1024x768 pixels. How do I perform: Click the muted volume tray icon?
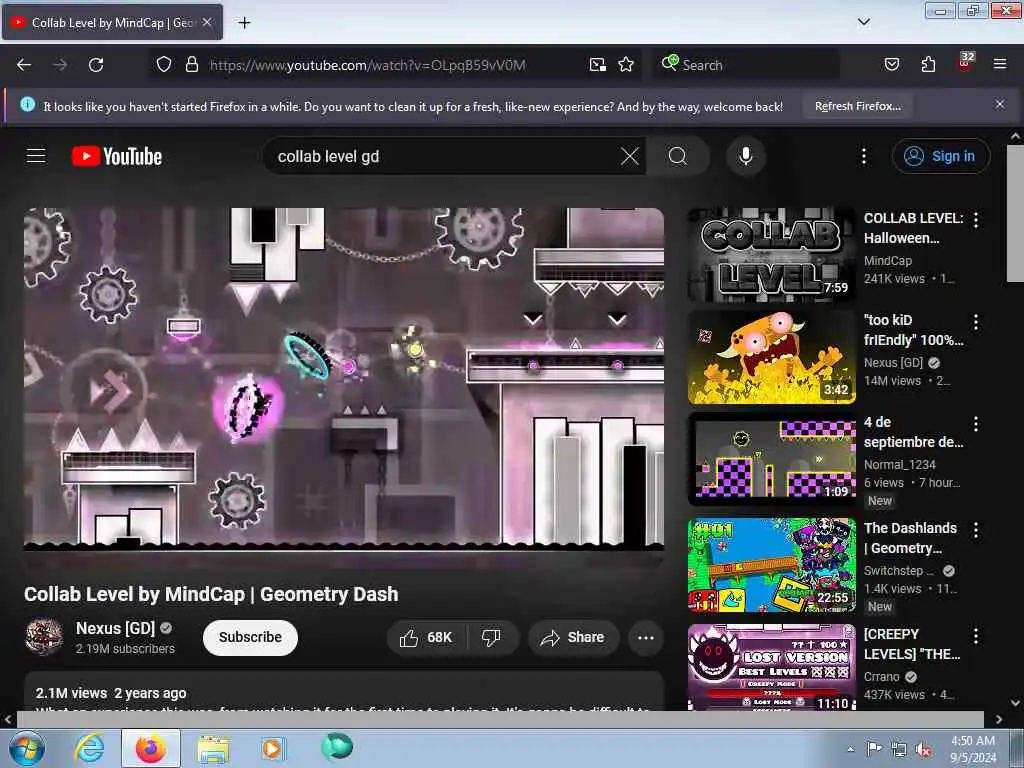coord(923,750)
